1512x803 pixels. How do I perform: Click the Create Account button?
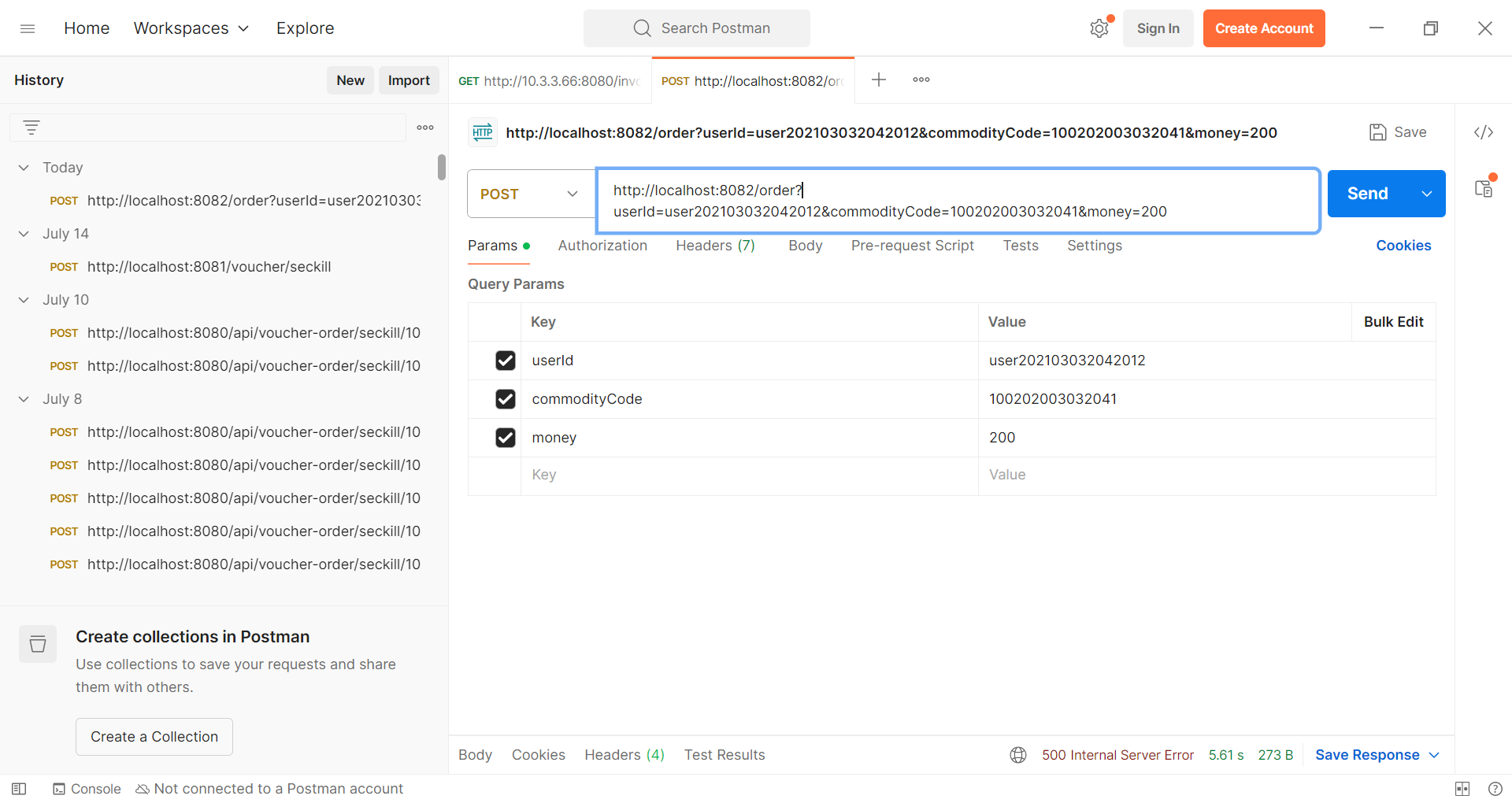pyautogui.click(x=1264, y=28)
